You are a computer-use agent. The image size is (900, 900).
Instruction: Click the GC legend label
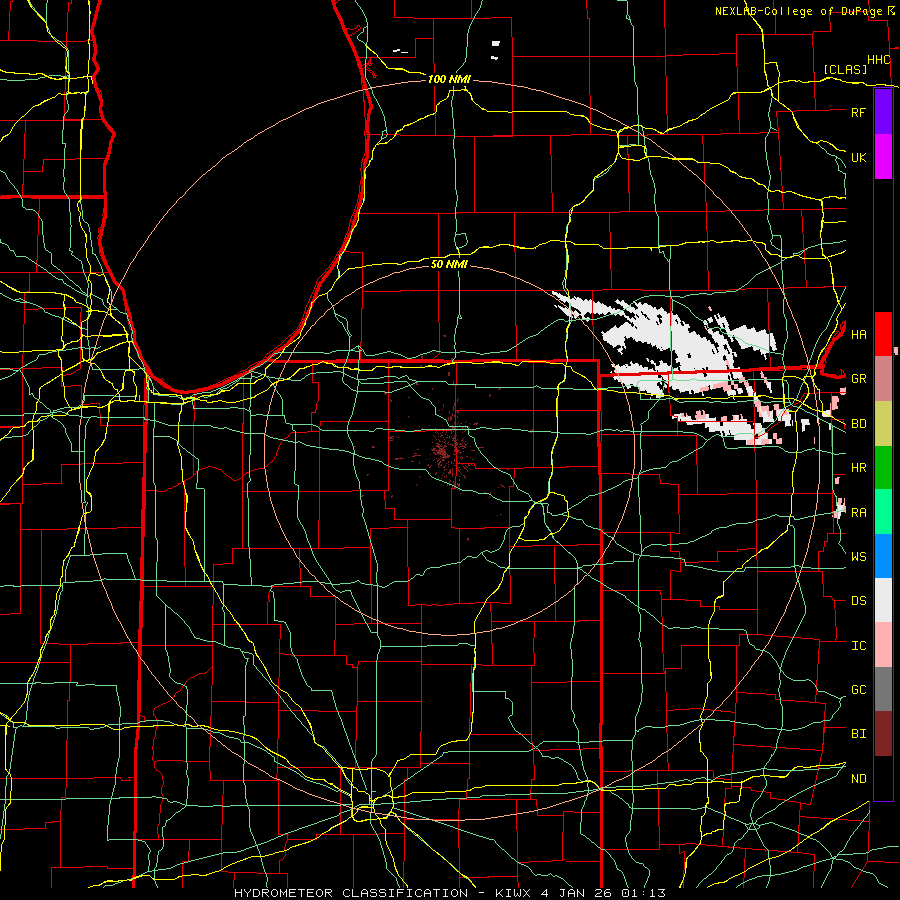(858, 690)
